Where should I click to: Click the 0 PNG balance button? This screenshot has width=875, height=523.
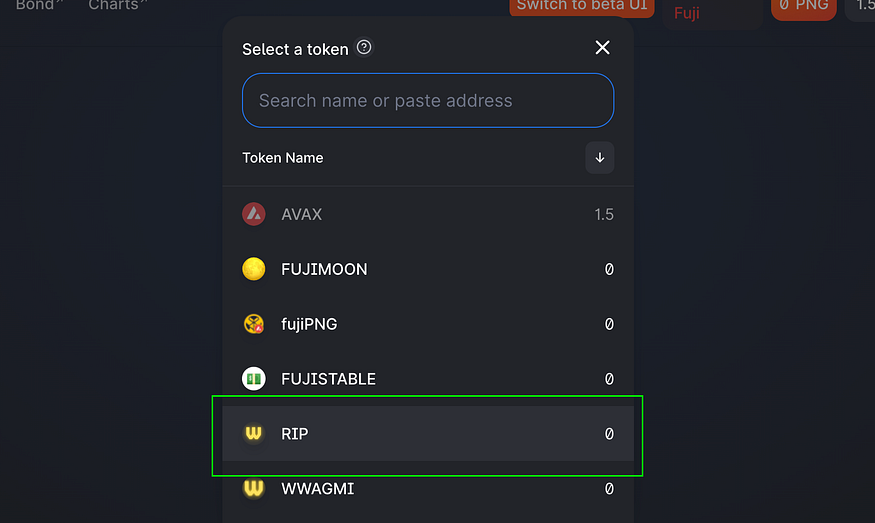coord(803,6)
